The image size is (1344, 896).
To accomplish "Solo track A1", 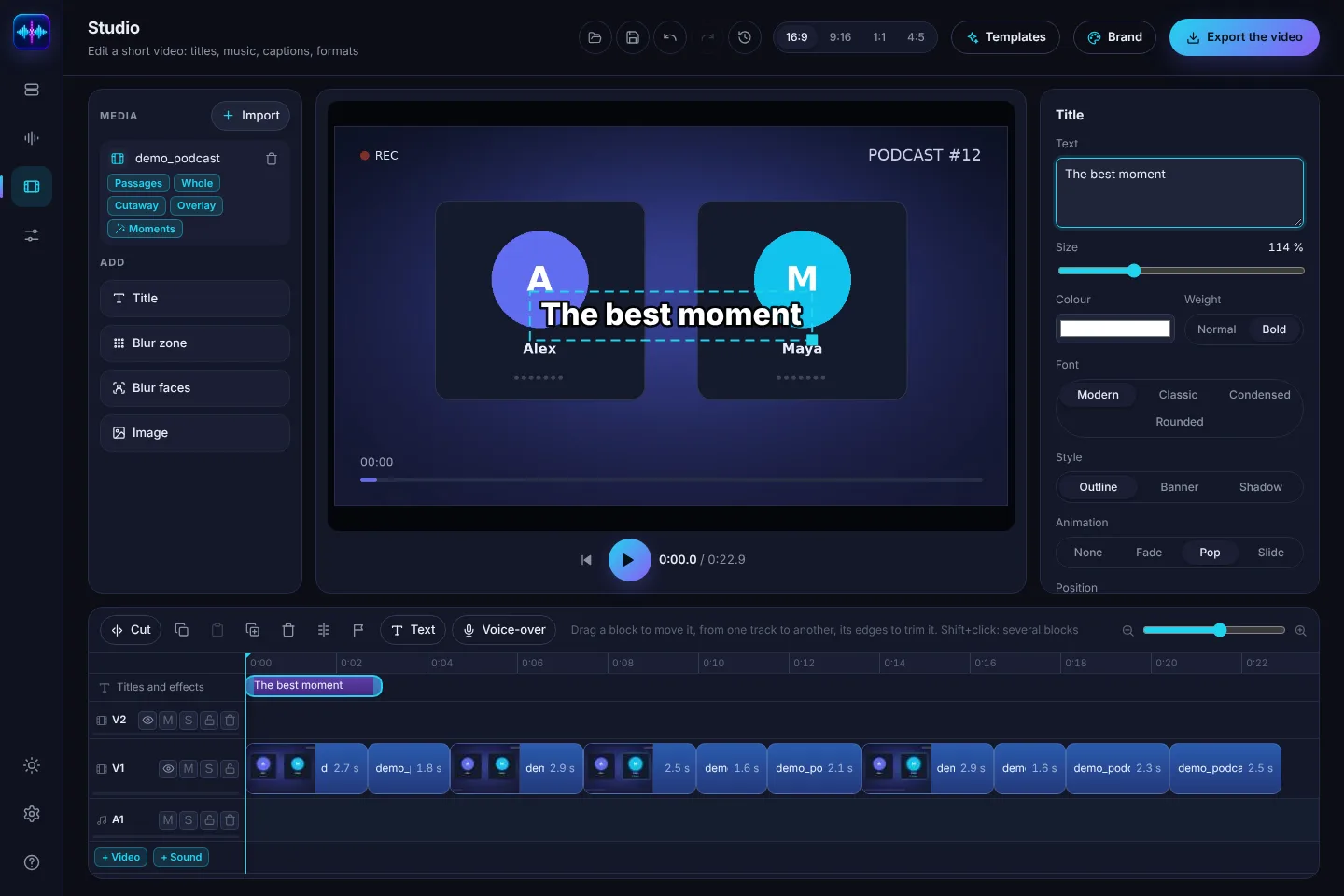I will pos(189,820).
